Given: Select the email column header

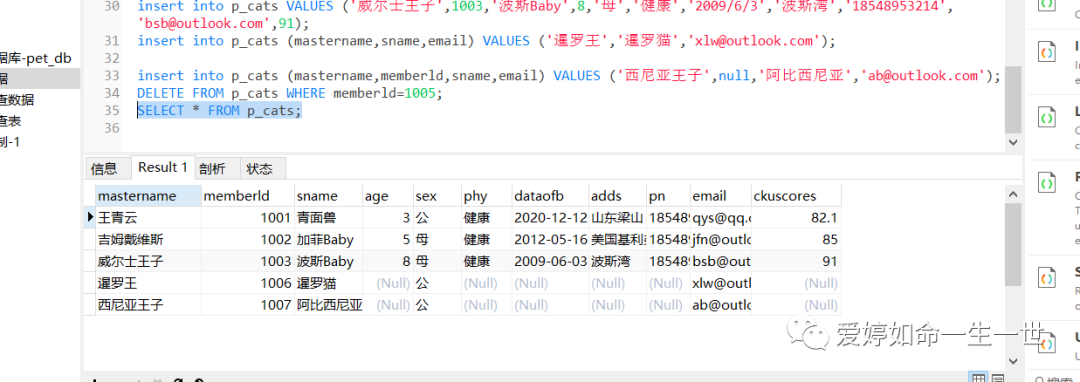Looking at the screenshot, I should (x=720, y=195).
